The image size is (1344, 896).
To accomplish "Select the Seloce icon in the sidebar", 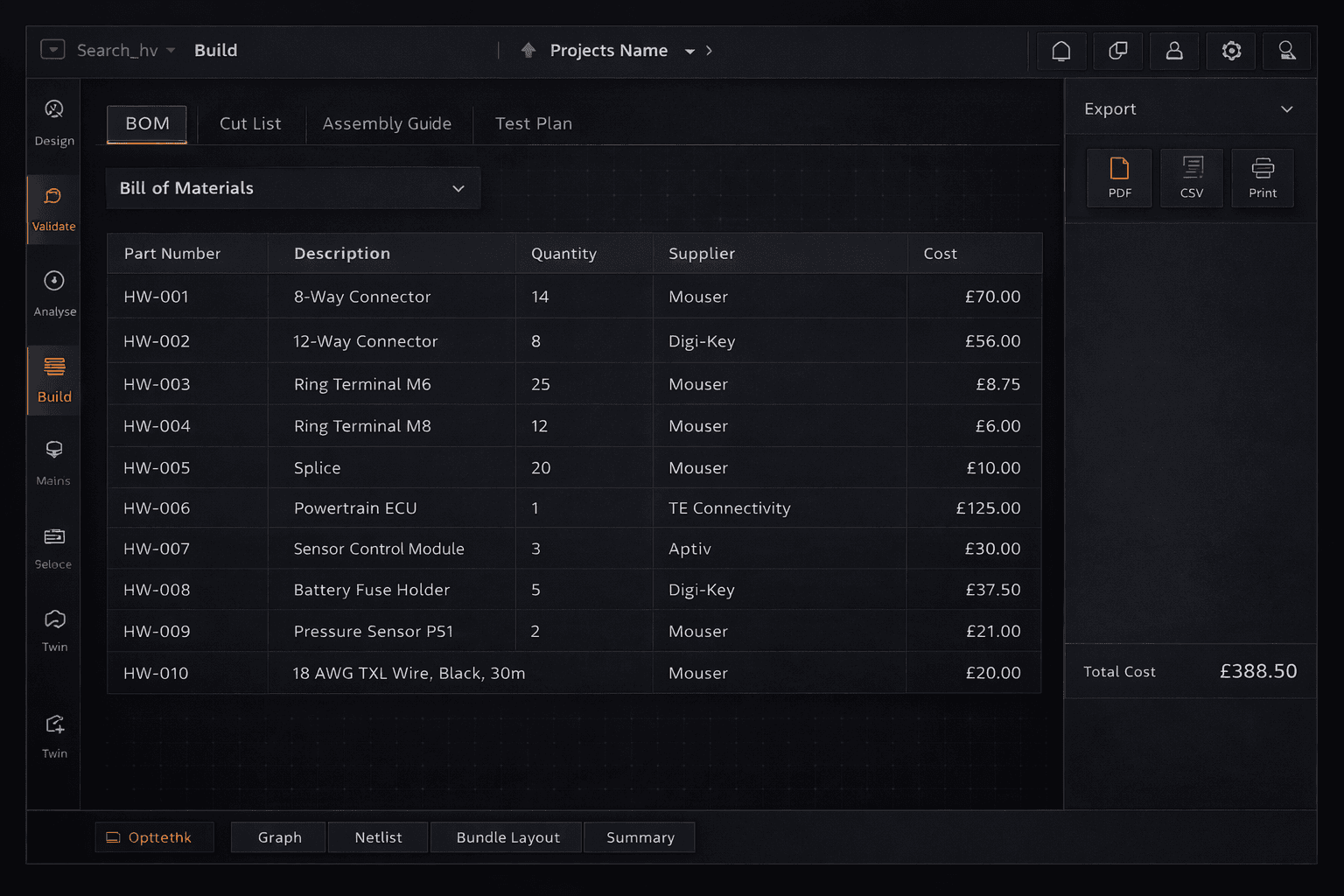I will [x=53, y=547].
